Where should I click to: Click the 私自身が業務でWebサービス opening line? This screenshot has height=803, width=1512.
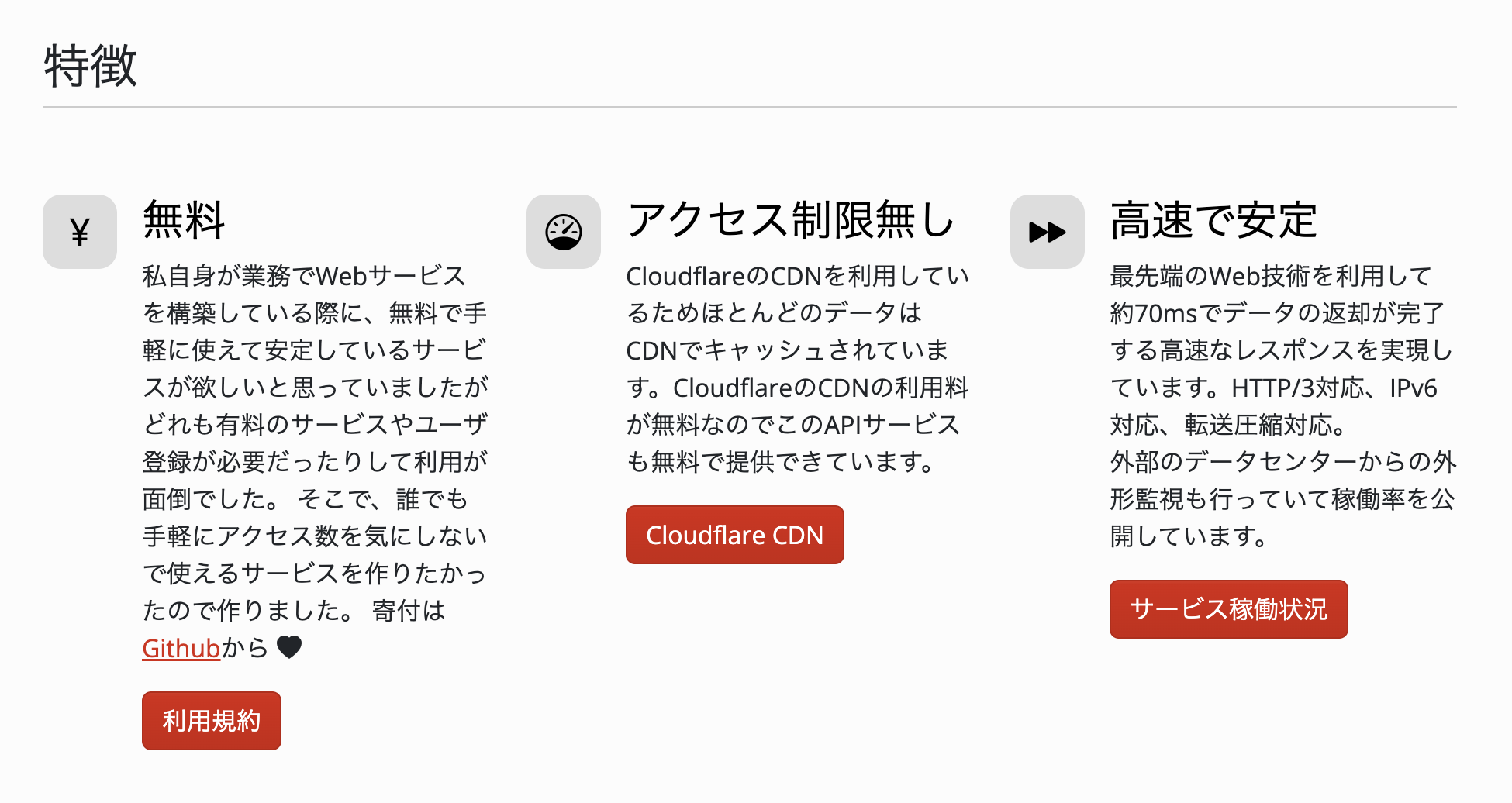(304, 276)
